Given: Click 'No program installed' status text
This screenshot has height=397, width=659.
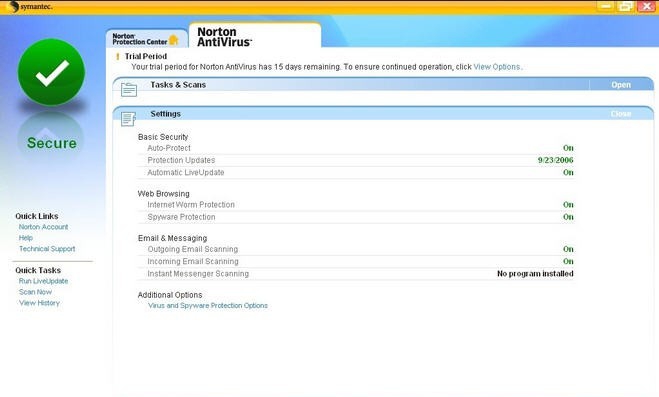Looking at the screenshot, I should [535, 273].
